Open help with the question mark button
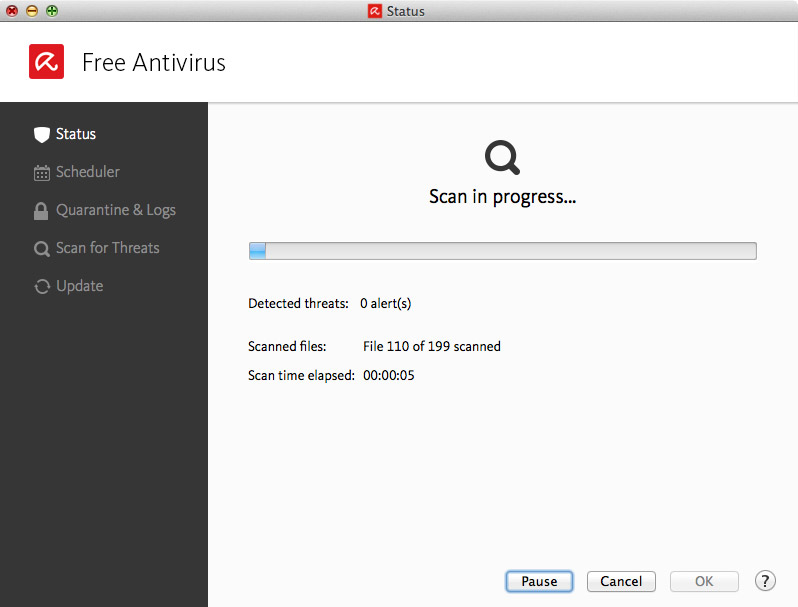 pyautogui.click(x=765, y=581)
